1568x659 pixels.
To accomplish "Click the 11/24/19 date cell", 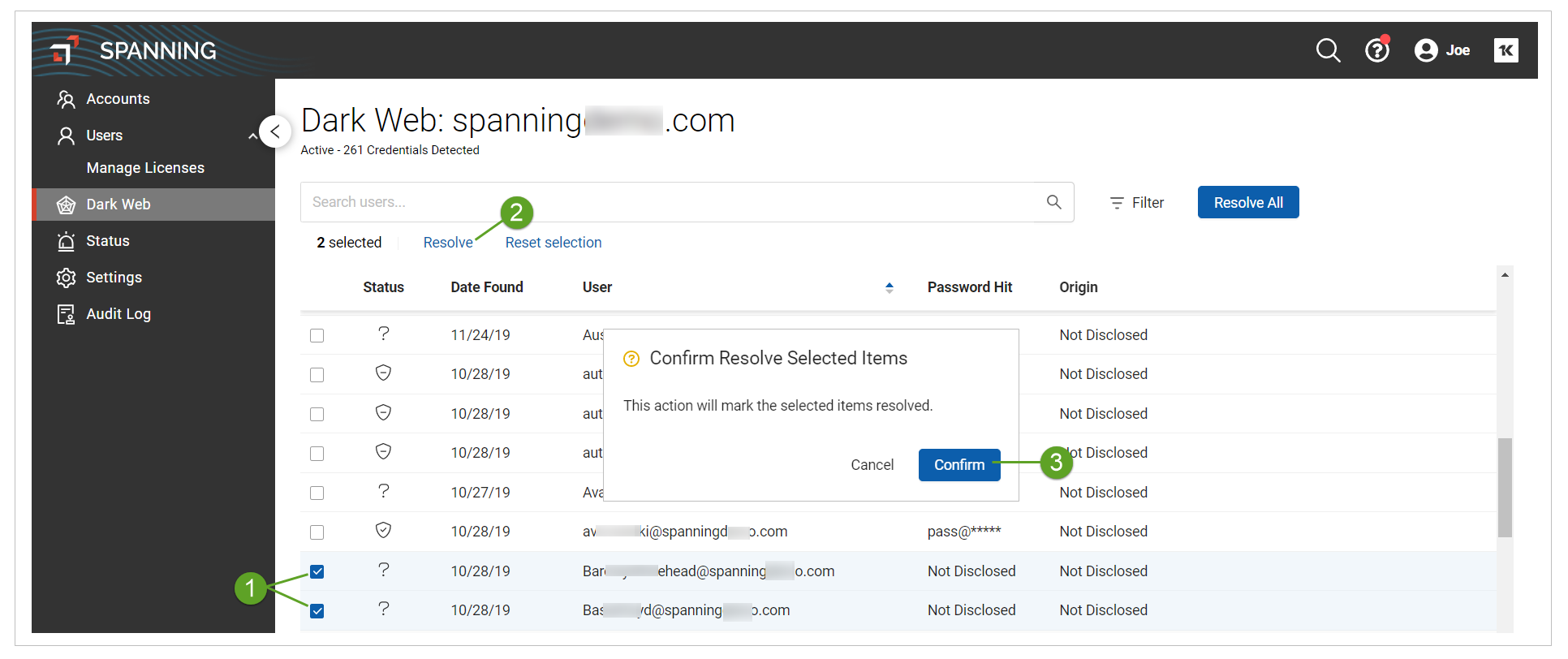I will 480,335.
